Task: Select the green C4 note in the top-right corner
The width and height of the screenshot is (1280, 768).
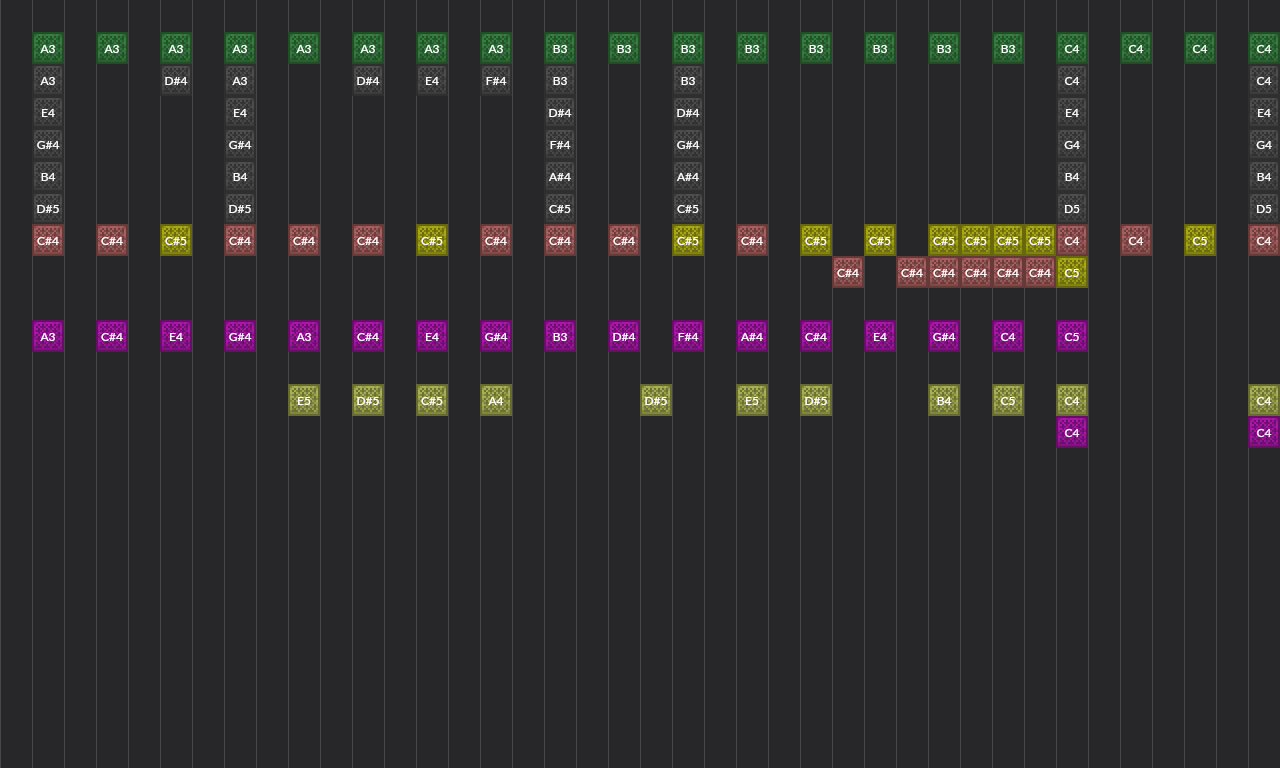Action: point(1264,48)
